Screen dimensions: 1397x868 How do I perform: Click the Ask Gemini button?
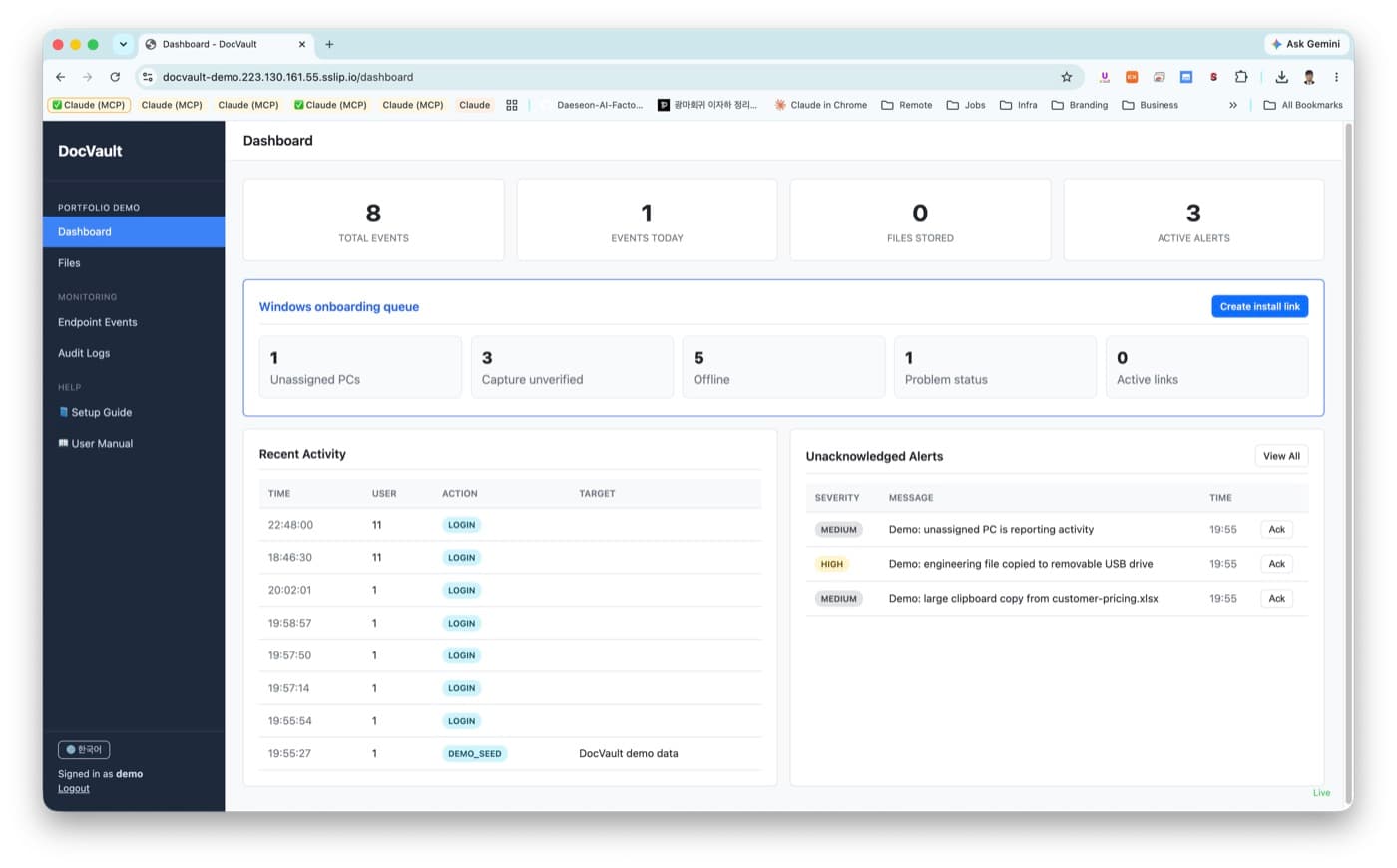pyautogui.click(x=1305, y=44)
